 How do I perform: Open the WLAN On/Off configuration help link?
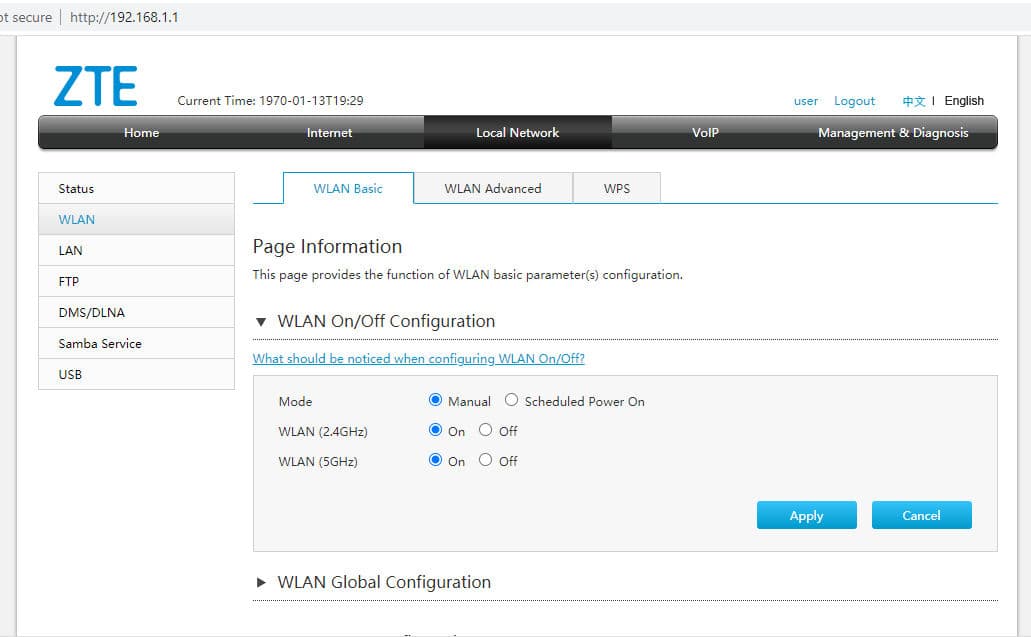(x=419, y=359)
